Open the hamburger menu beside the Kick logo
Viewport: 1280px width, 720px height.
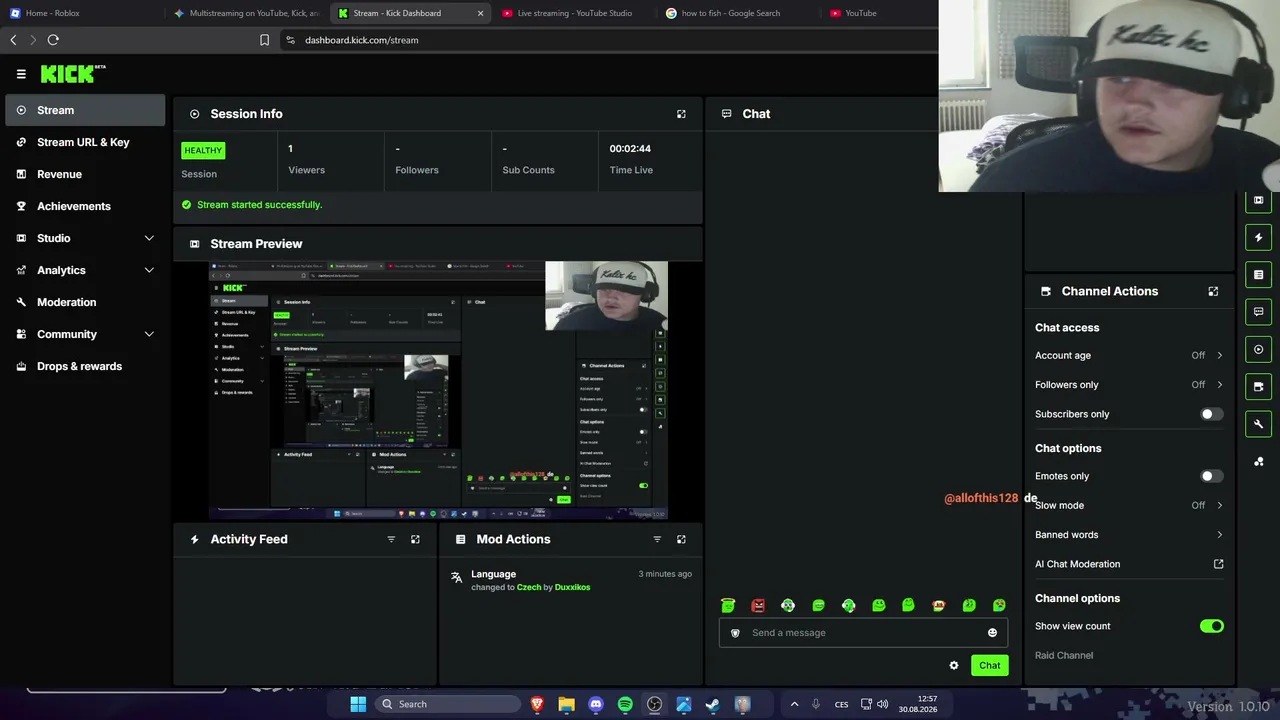pyautogui.click(x=21, y=73)
